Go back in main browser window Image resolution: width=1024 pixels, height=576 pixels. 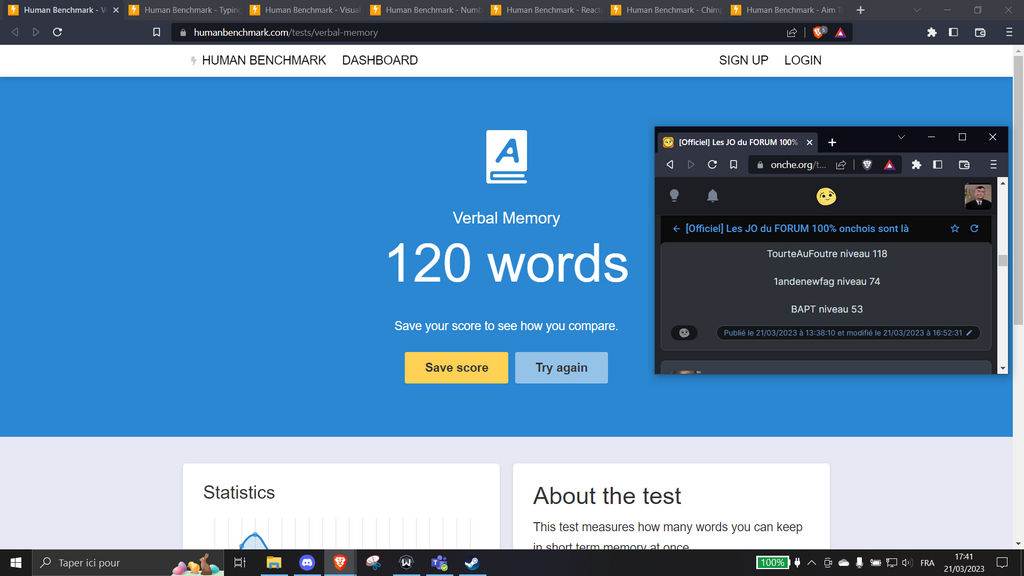[15, 32]
